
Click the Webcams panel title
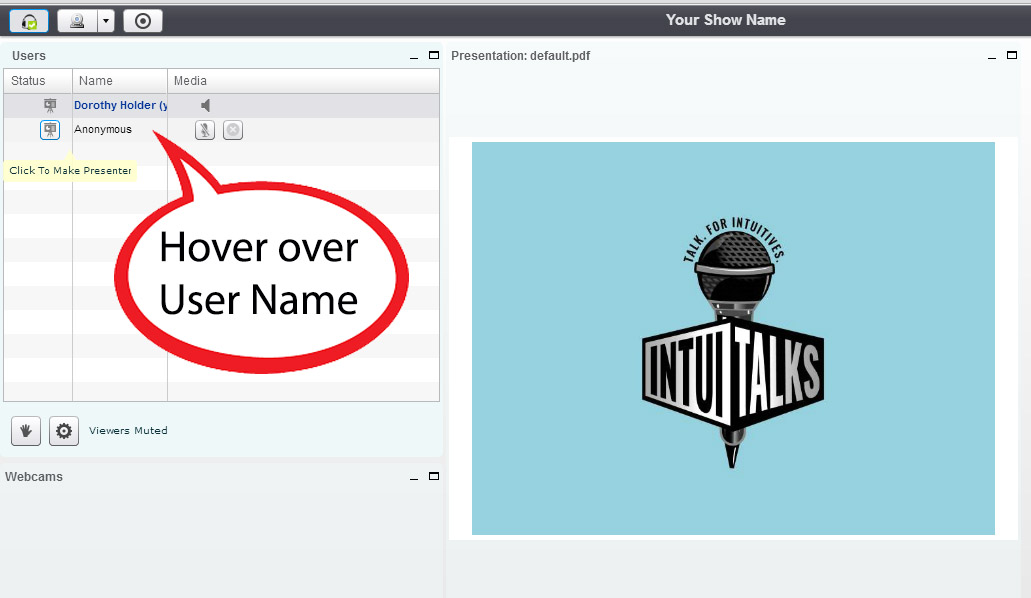pyautogui.click(x=34, y=477)
